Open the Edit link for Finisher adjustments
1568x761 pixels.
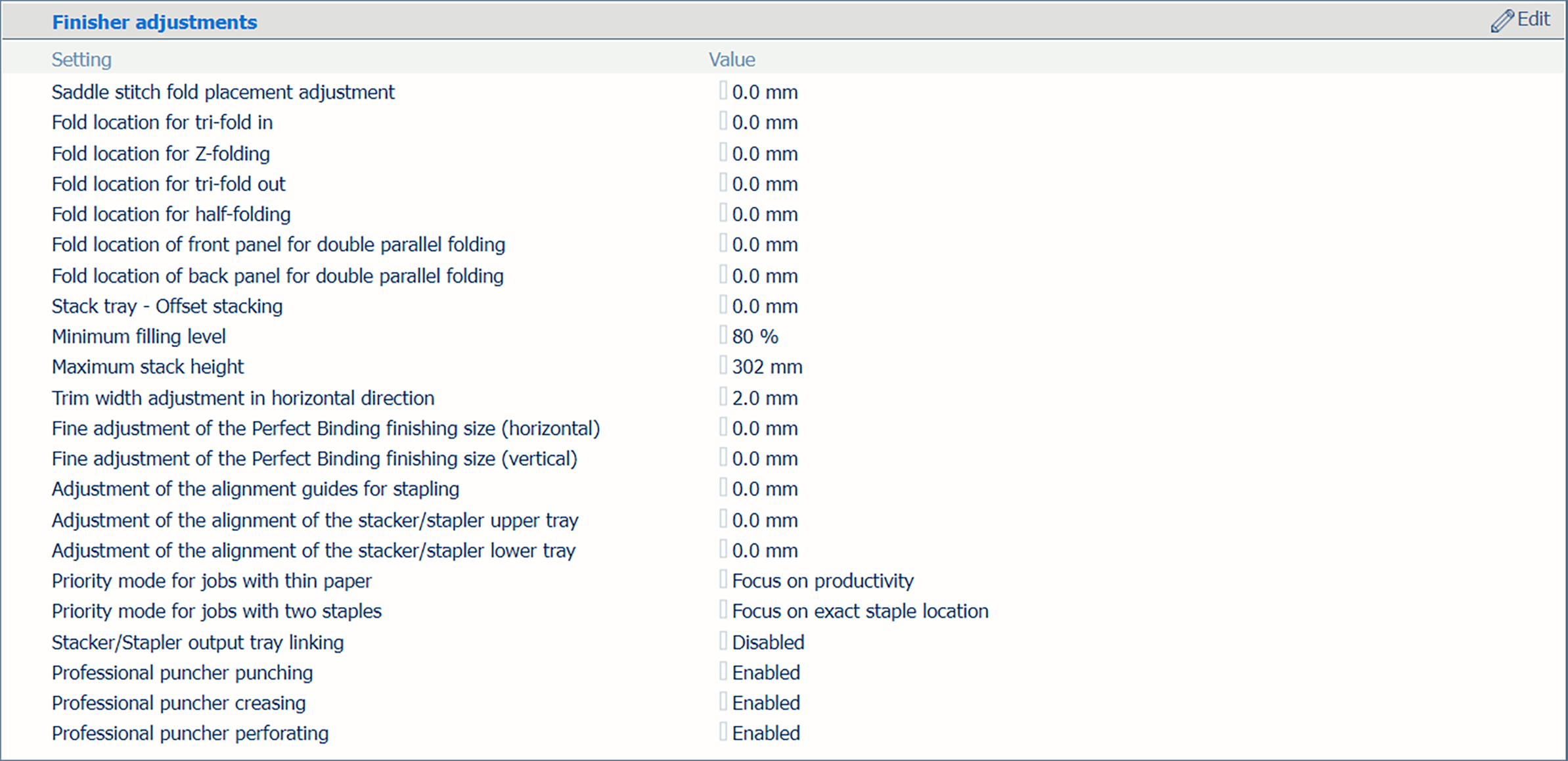pos(1533,20)
